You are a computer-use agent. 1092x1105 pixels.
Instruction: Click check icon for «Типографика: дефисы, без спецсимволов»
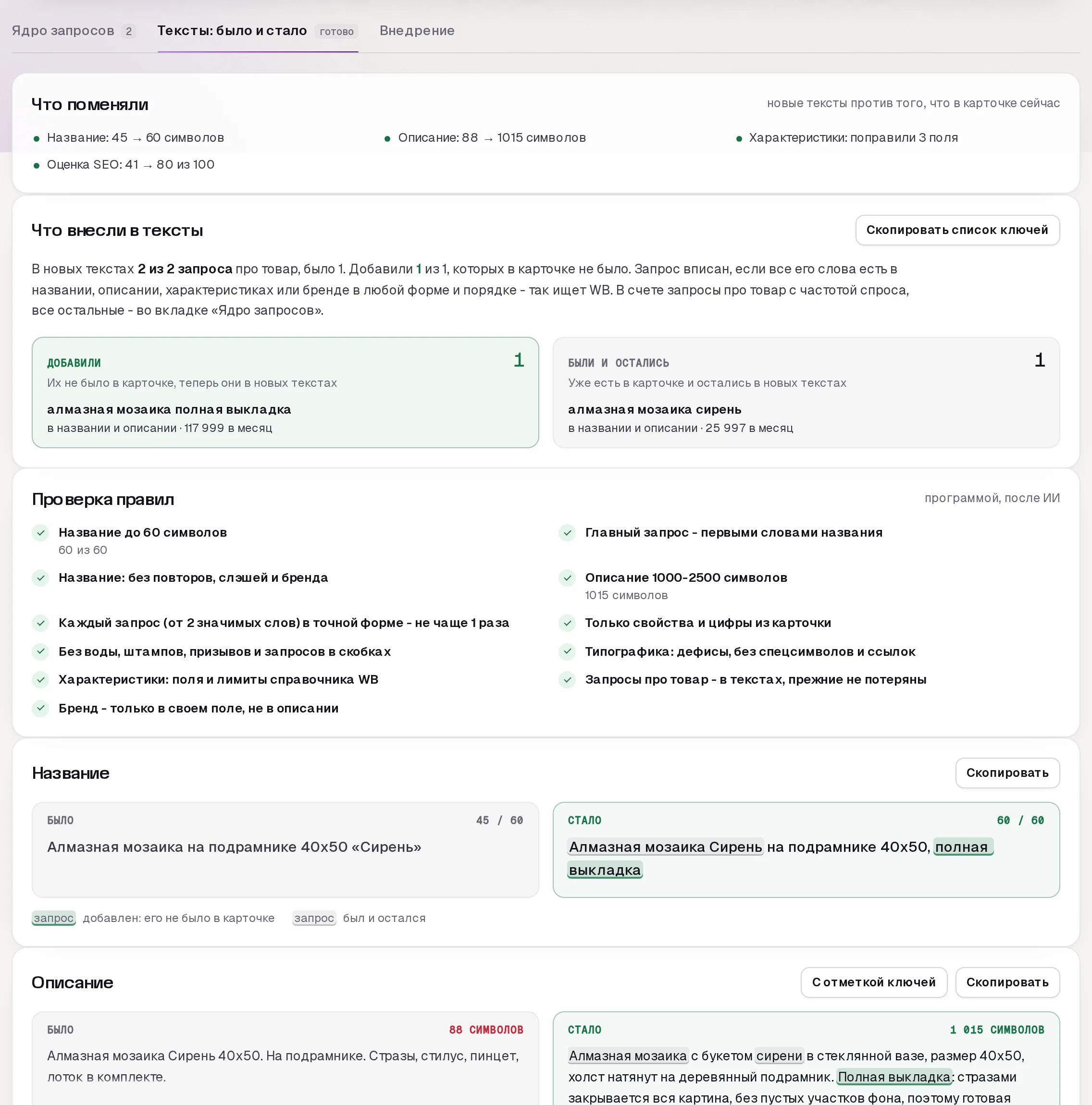(567, 651)
